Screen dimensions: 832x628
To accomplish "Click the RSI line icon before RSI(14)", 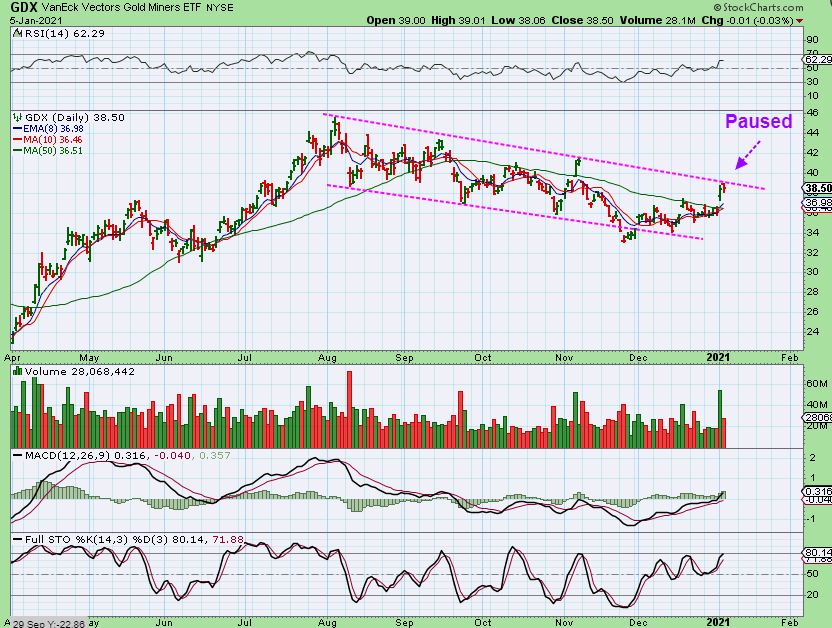I will coord(18,33).
